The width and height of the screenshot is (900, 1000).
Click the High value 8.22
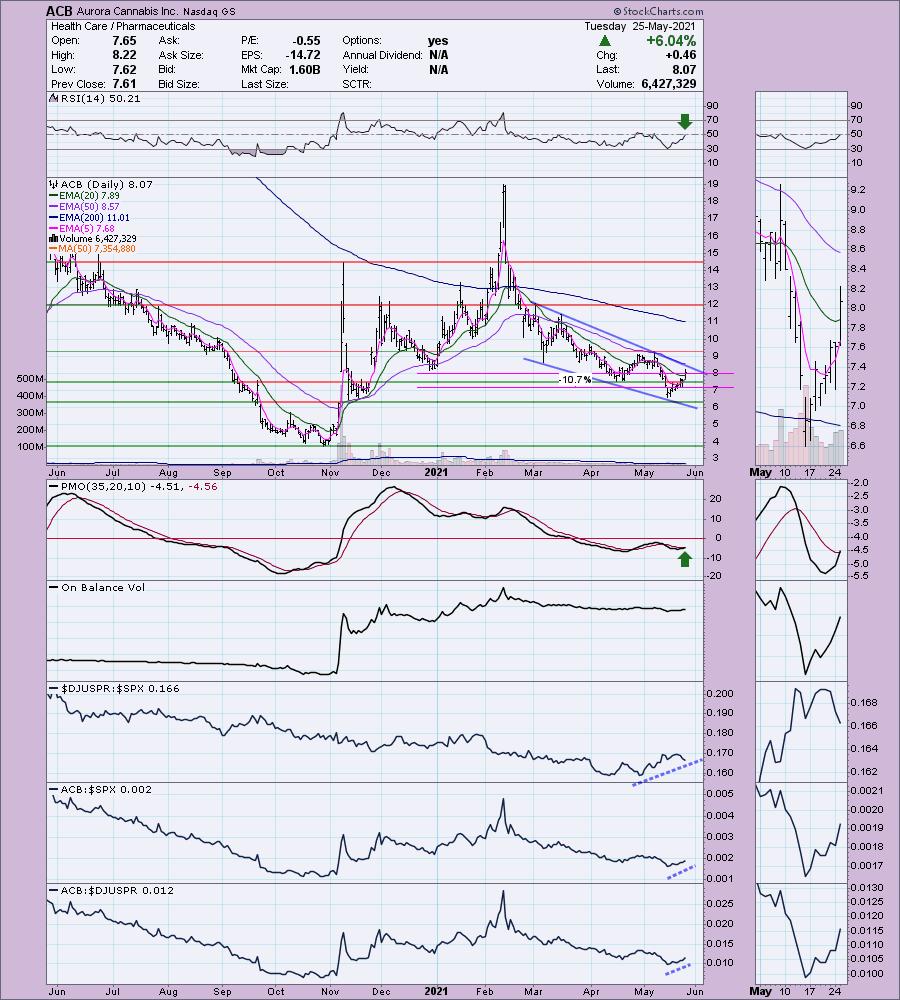tap(124, 55)
